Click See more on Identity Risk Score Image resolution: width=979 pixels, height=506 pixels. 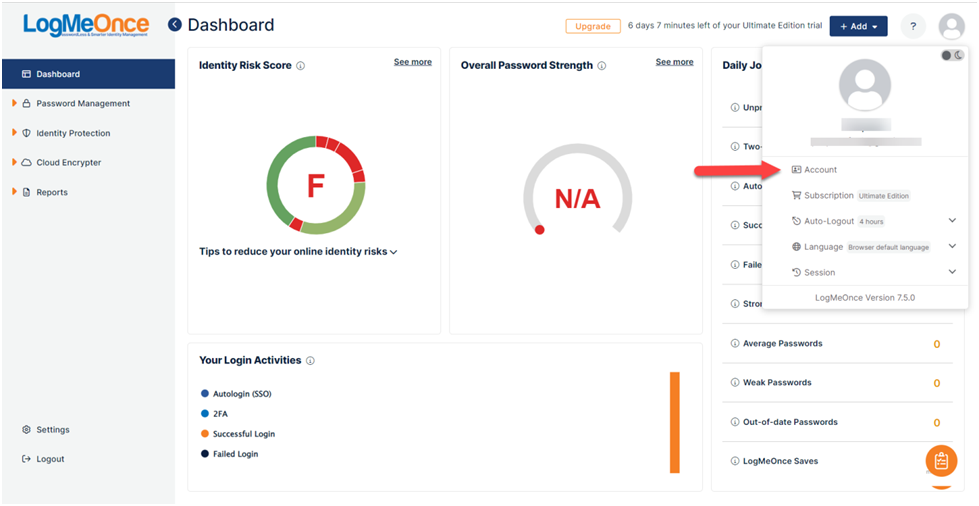[413, 62]
